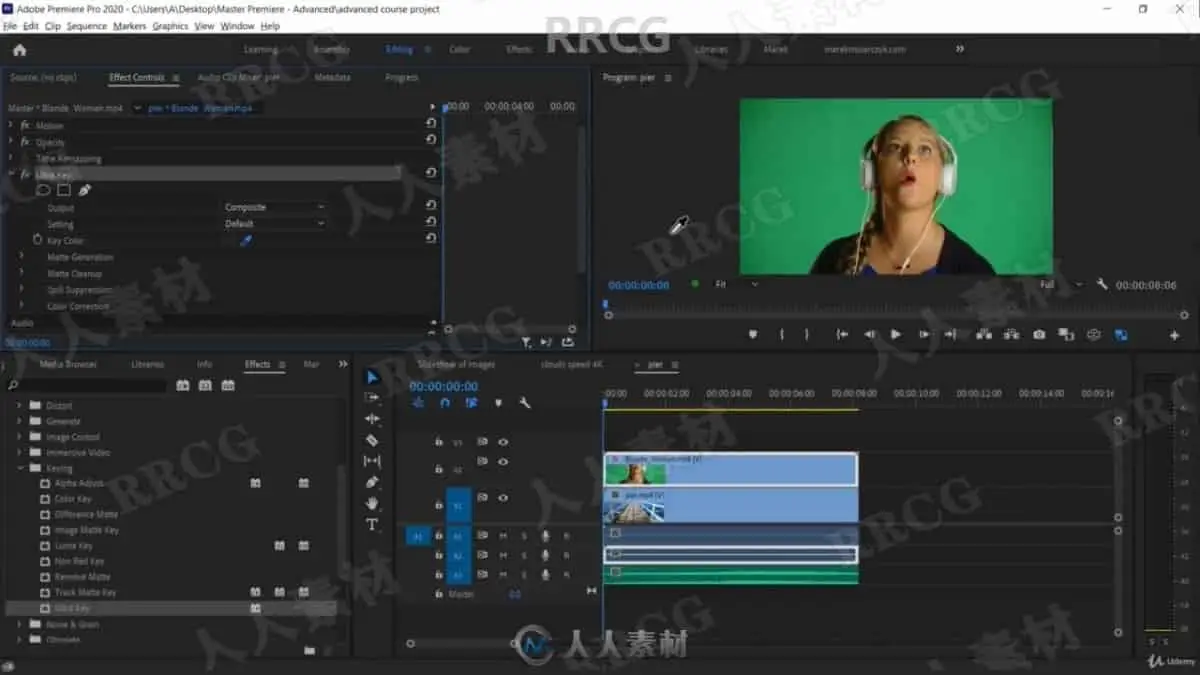Filter Accelerated Effects in Effects panel
The image size is (1200, 675).
[182, 385]
